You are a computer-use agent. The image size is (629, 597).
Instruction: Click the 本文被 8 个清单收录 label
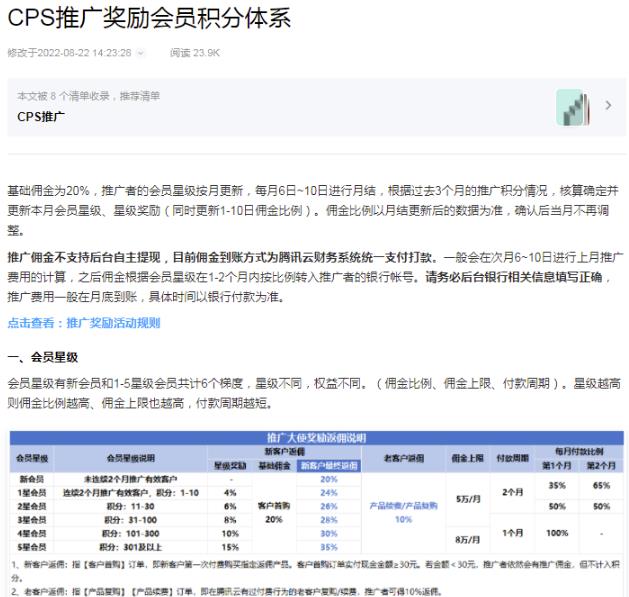click(88, 96)
